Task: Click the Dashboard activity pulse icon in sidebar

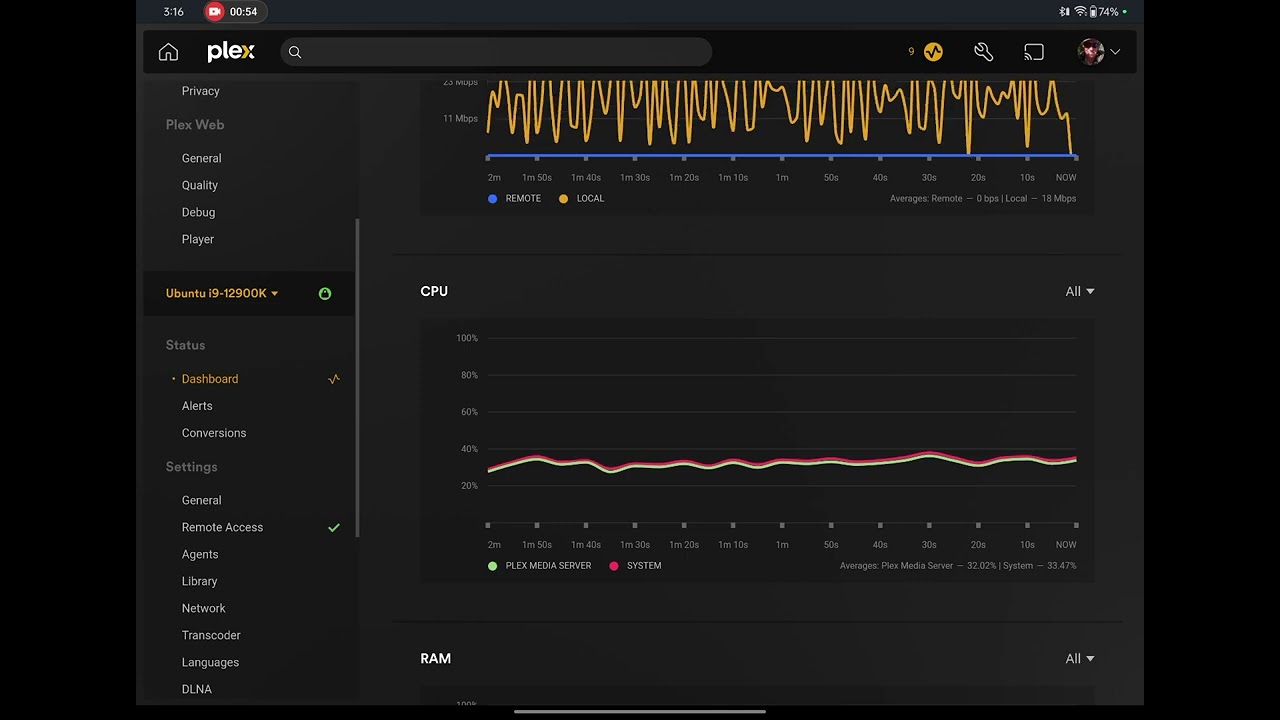Action: coord(334,379)
